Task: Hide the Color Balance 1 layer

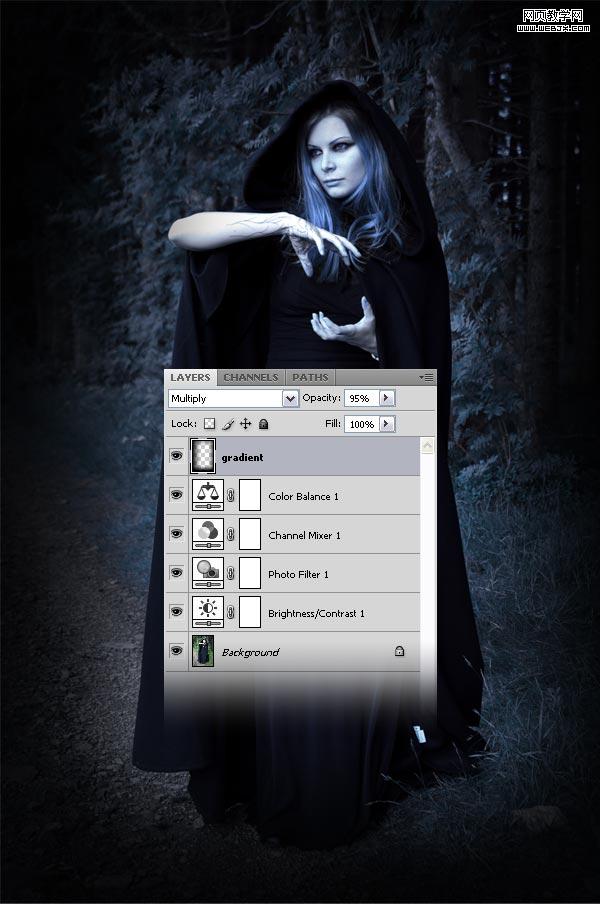Action: point(176,495)
